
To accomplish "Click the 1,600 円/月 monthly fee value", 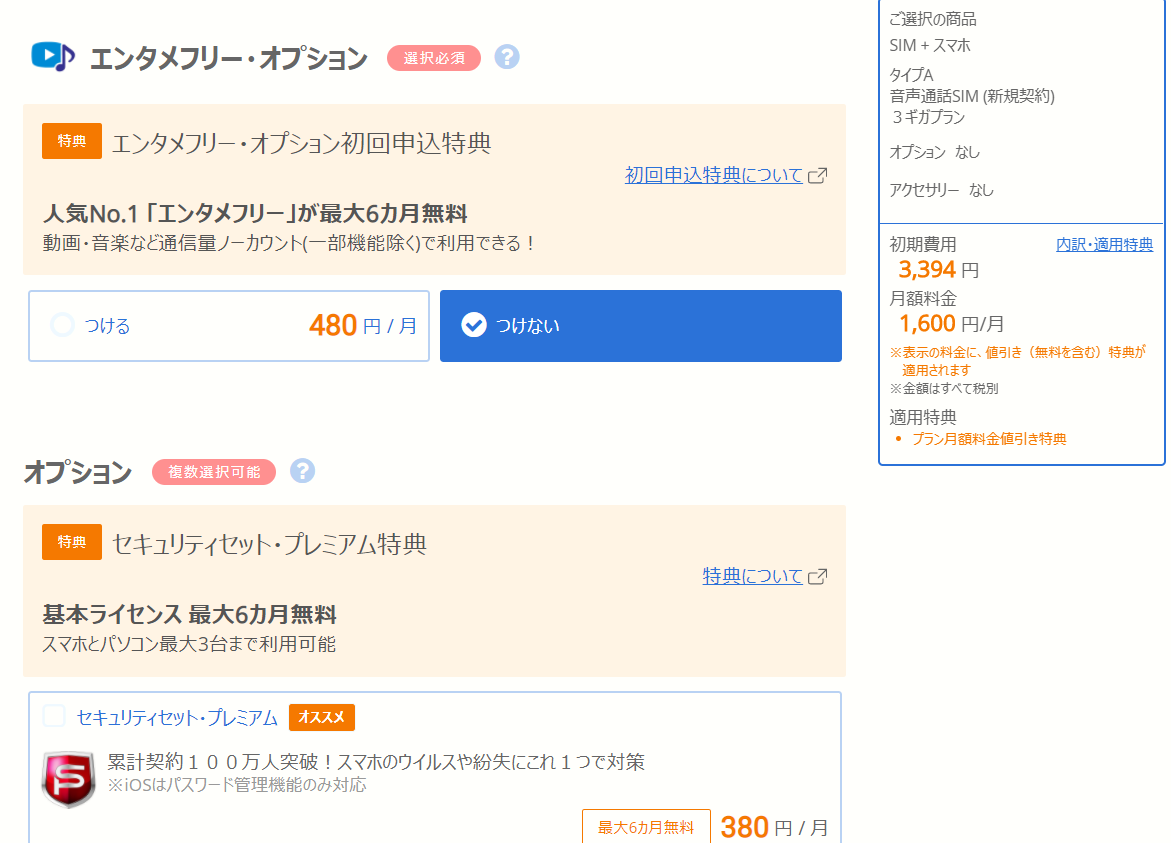I will click(951, 323).
